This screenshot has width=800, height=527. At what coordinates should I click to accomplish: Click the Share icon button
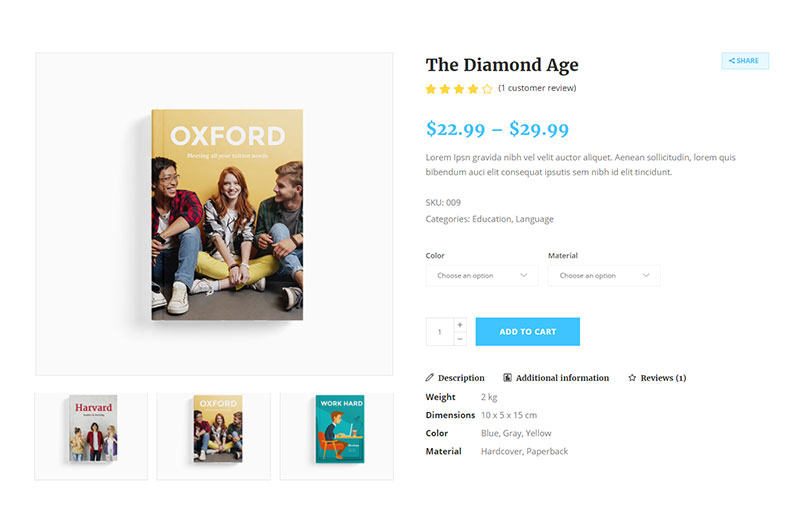pos(744,61)
